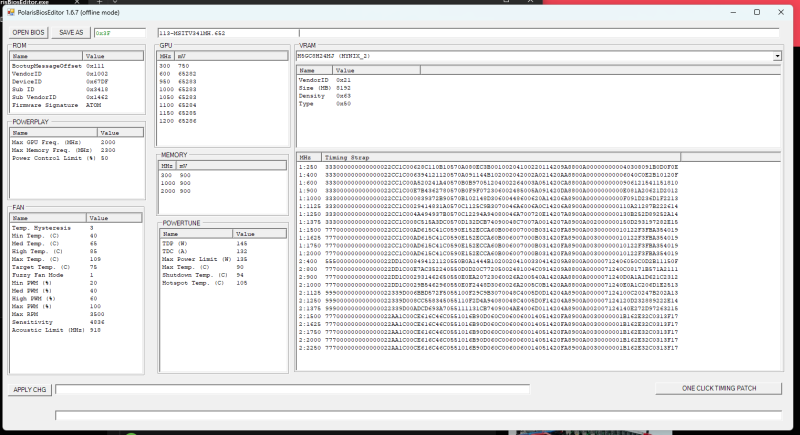Select the Shutdown Temp. (C) row
The height and width of the screenshot is (435, 800).
pyautogui.click(x=223, y=275)
